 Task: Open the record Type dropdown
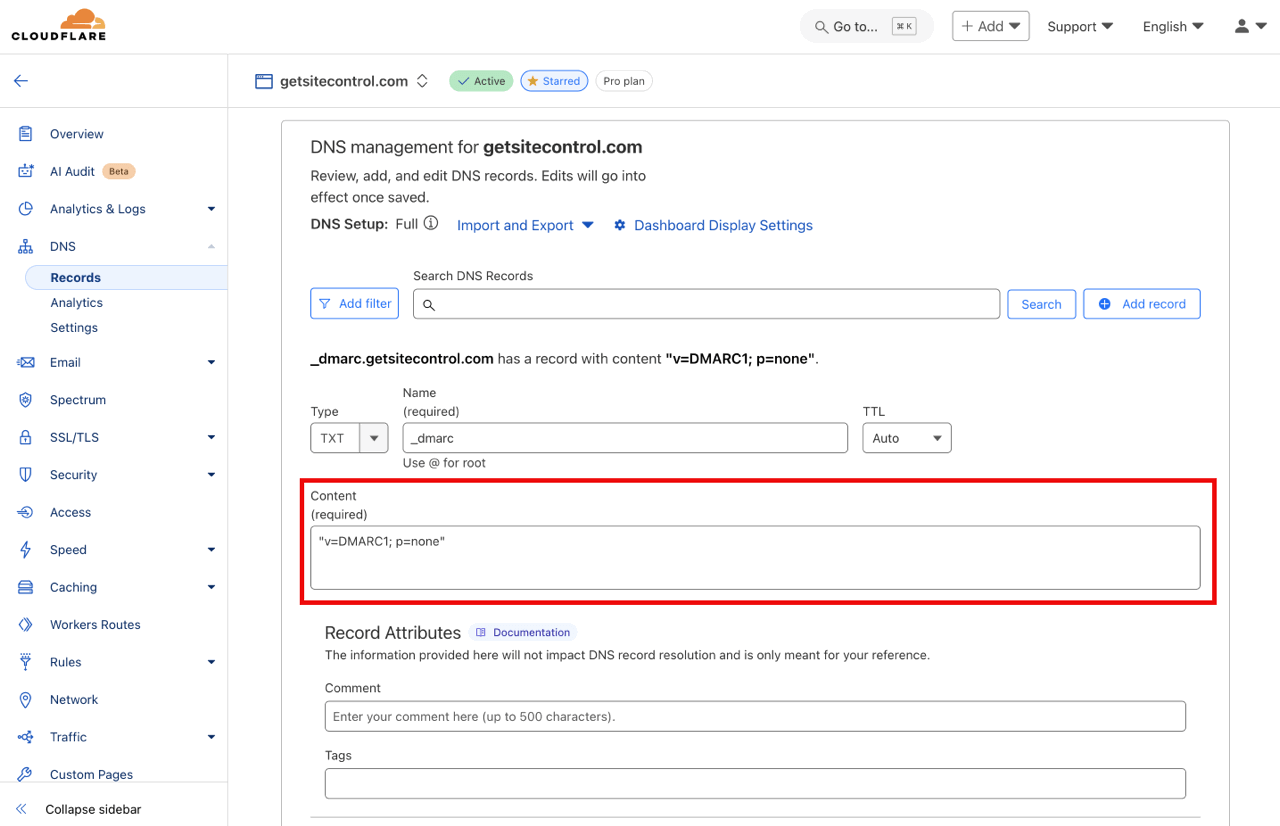[x=374, y=437]
